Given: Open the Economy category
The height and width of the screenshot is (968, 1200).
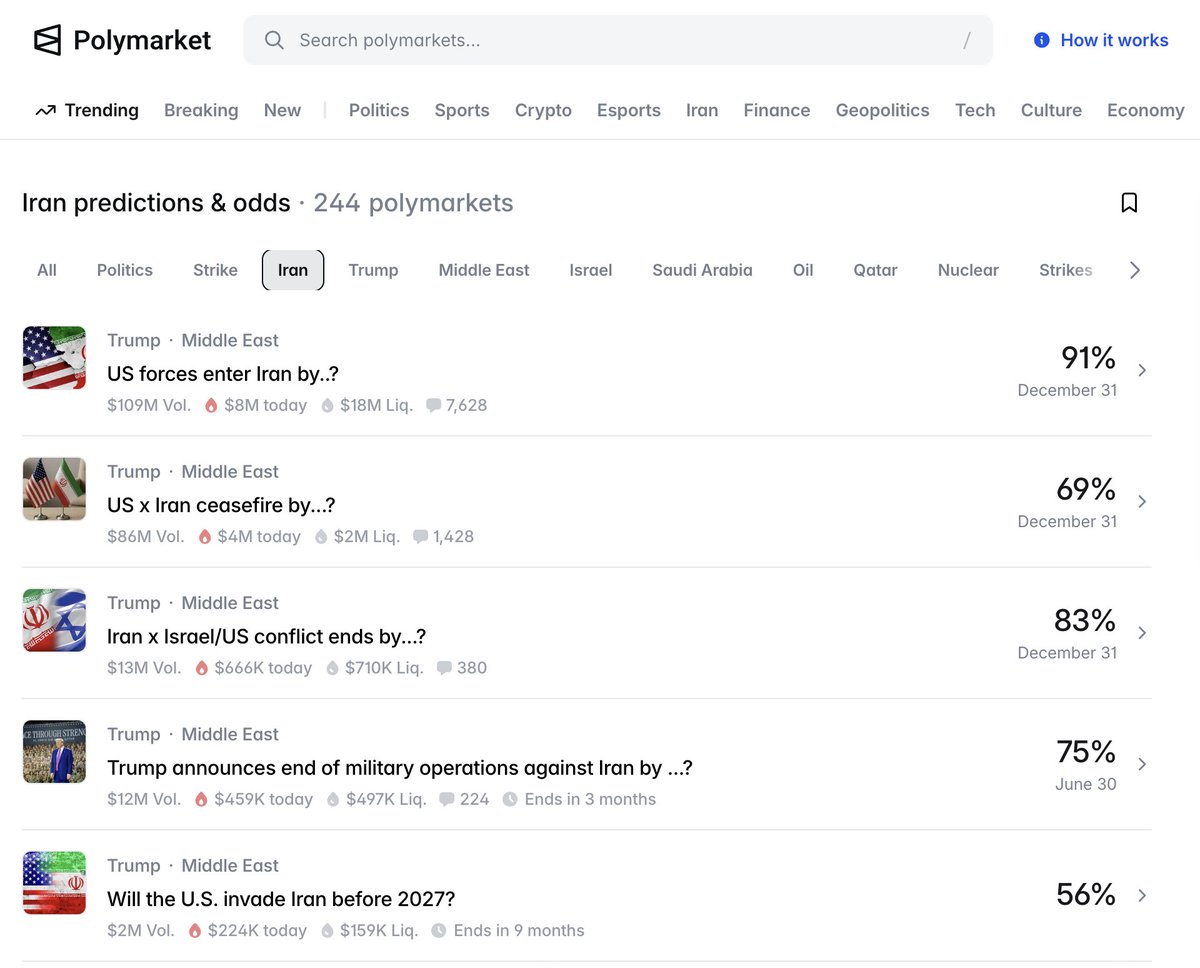Looking at the screenshot, I should [x=1146, y=110].
